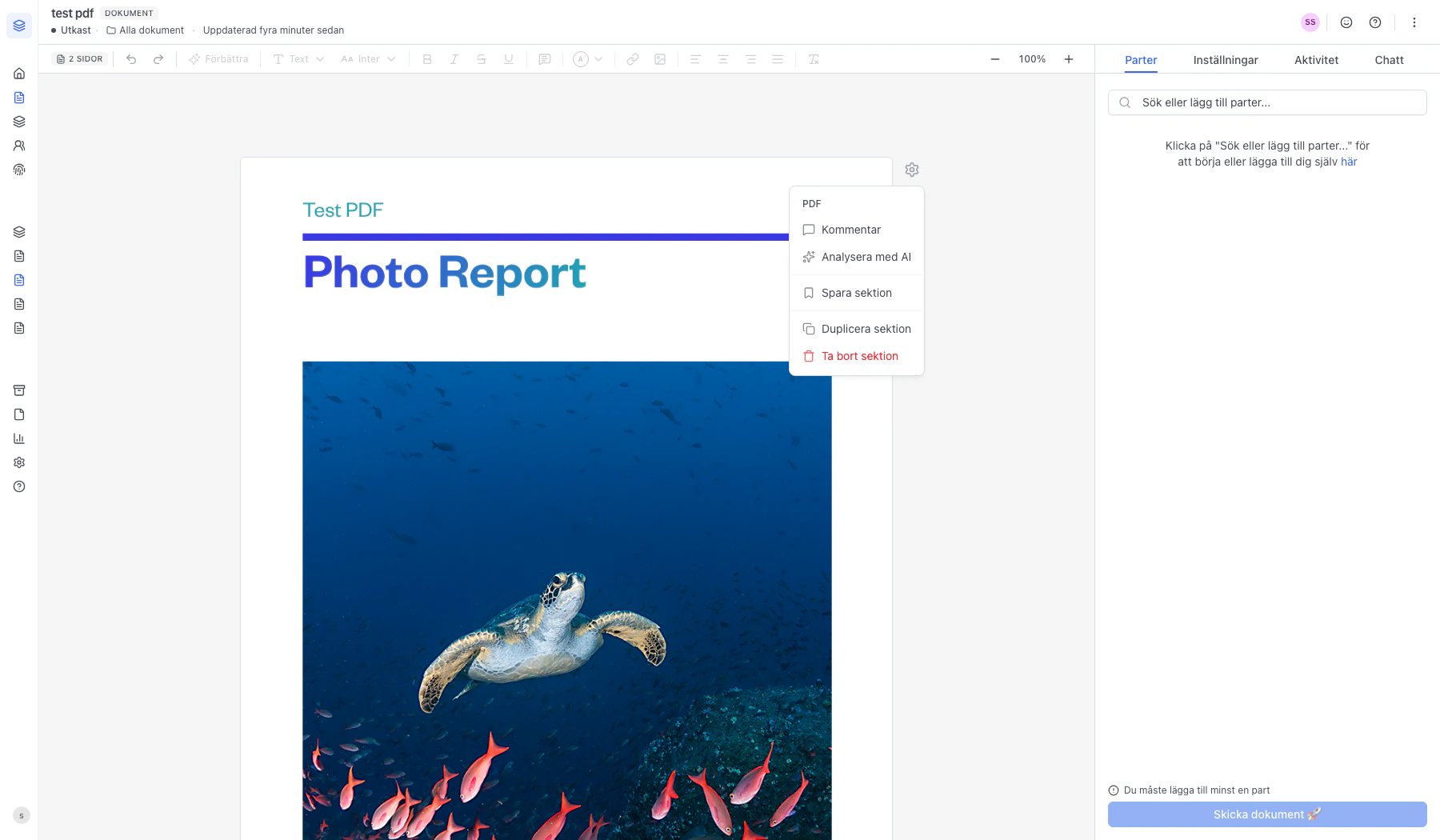Viewport: 1440px width, 840px height.
Task: Focus the Sök eller lägg till parter field
Action: (1267, 102)
